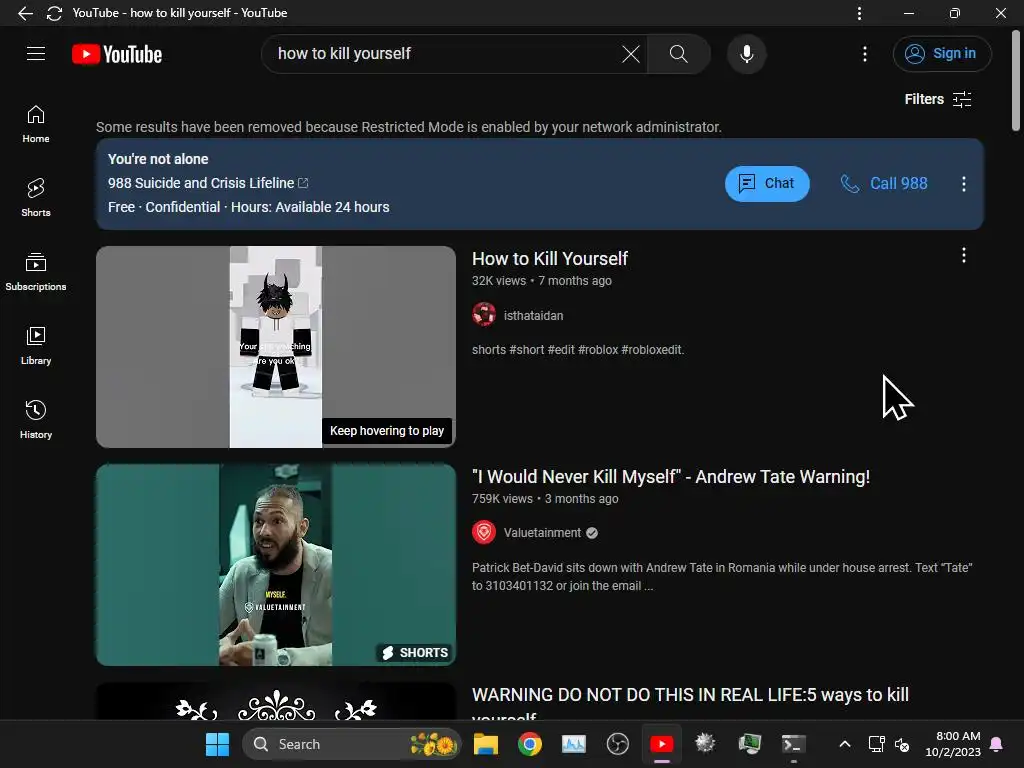The height and width of the screenshot is (768, 1024).
Task: Click the "WARNING DO NOT DO THIS" video title
Action: [x=690, y=704]
